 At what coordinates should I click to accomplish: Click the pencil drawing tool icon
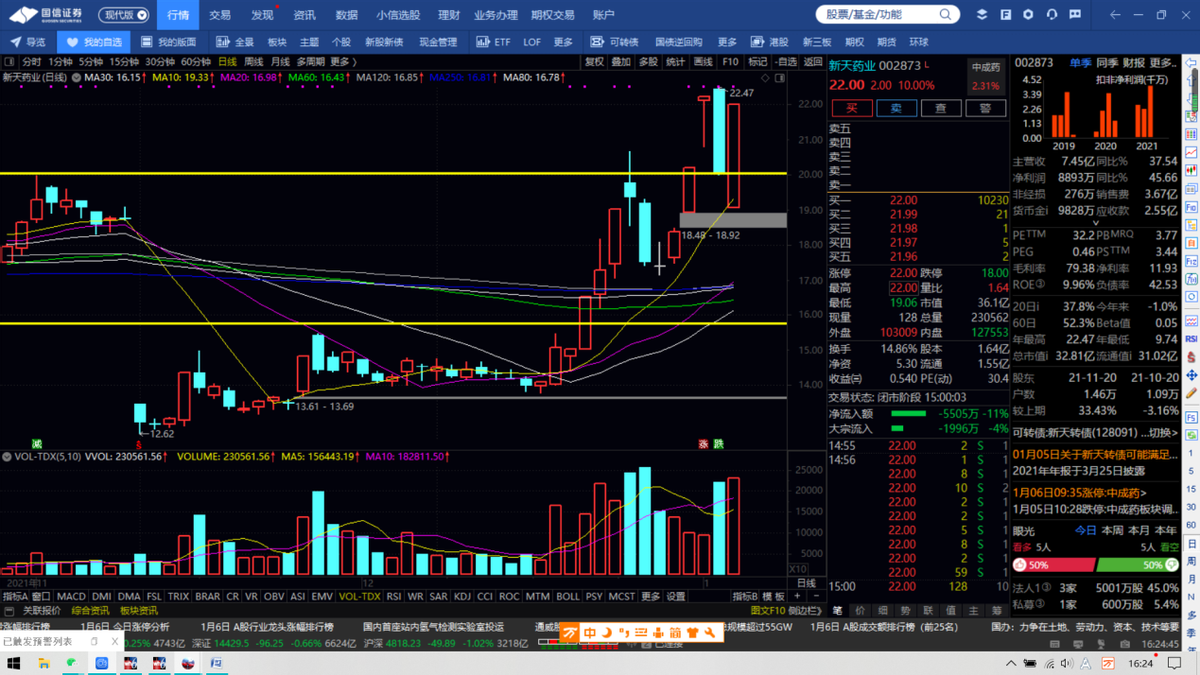coord(1191,393)
